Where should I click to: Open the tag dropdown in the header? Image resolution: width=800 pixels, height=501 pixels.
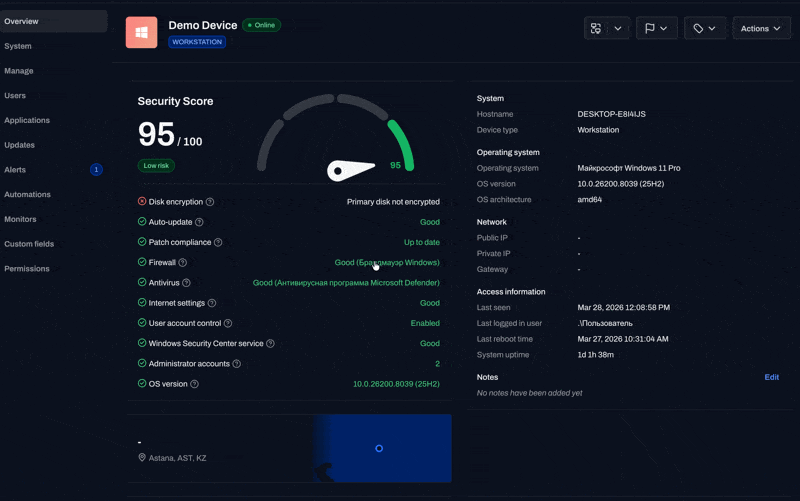[x=705, y=29]
